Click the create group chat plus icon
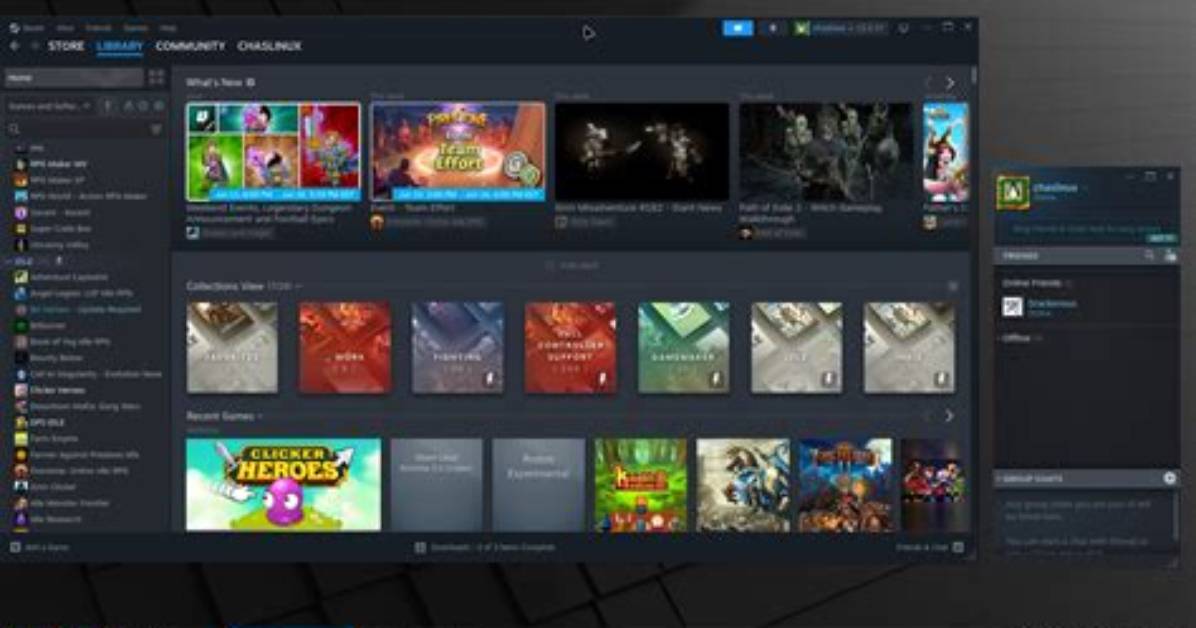This screenshot has height=628, width=1196. (x=1169, y=478)
